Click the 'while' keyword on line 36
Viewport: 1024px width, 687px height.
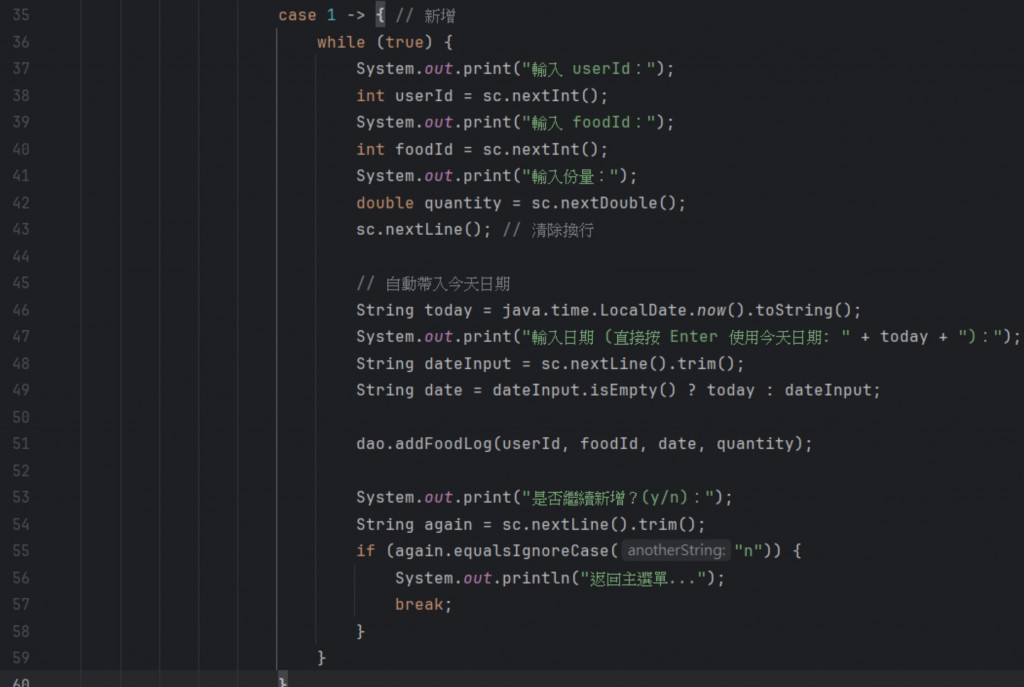tap(341, 42)
